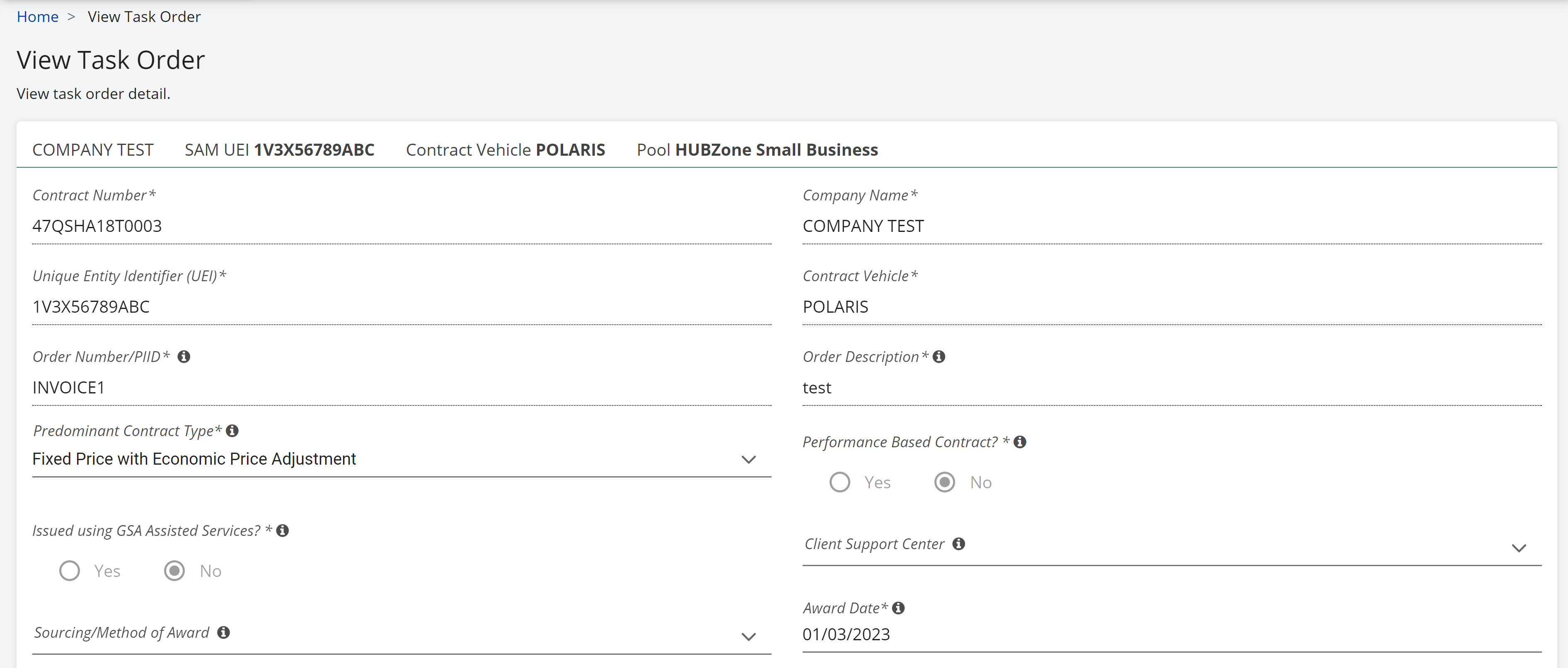Select No for GSA Assisted Services
Image resolution: width=1568 pixels, height=668 pixels.
(x=175, y=571)
